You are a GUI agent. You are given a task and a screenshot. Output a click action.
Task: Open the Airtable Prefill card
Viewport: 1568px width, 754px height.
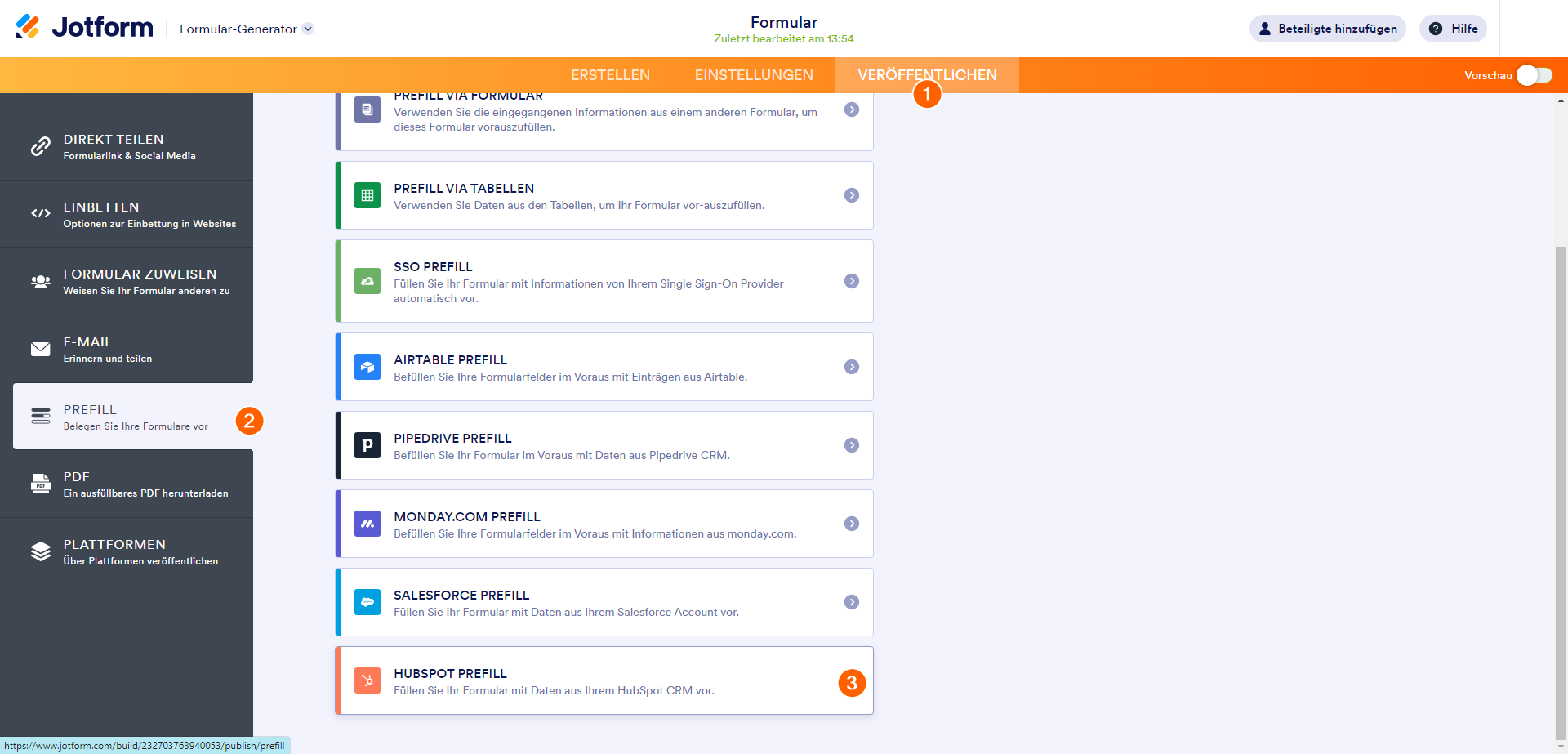[x=604, y=367]
